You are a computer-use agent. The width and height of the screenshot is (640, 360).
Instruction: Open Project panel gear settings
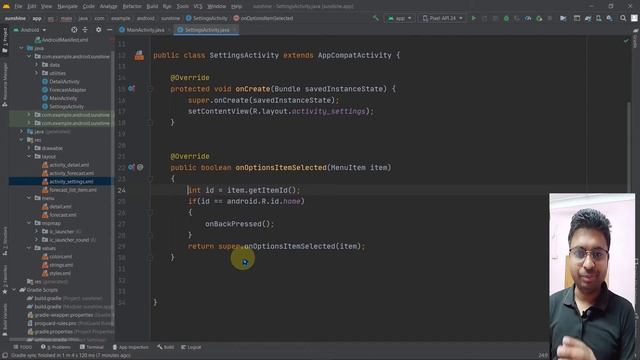tap(98, 30)
